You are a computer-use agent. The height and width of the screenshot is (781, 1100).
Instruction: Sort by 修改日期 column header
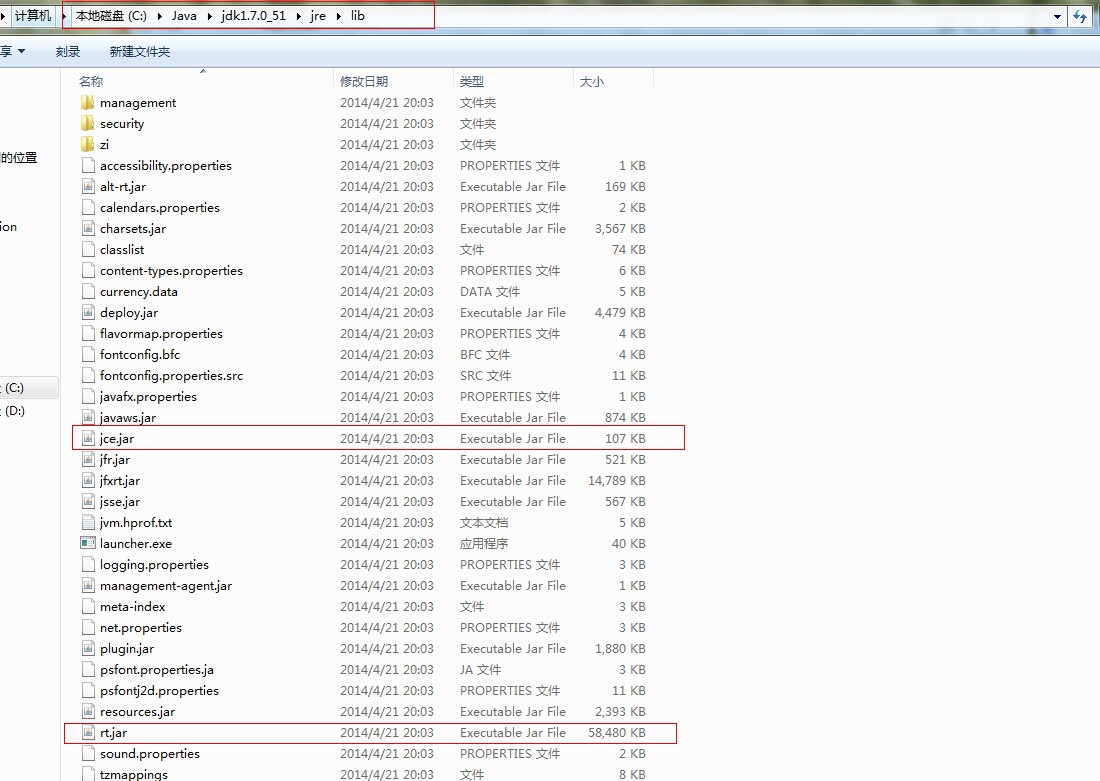[x=363, y=81]
